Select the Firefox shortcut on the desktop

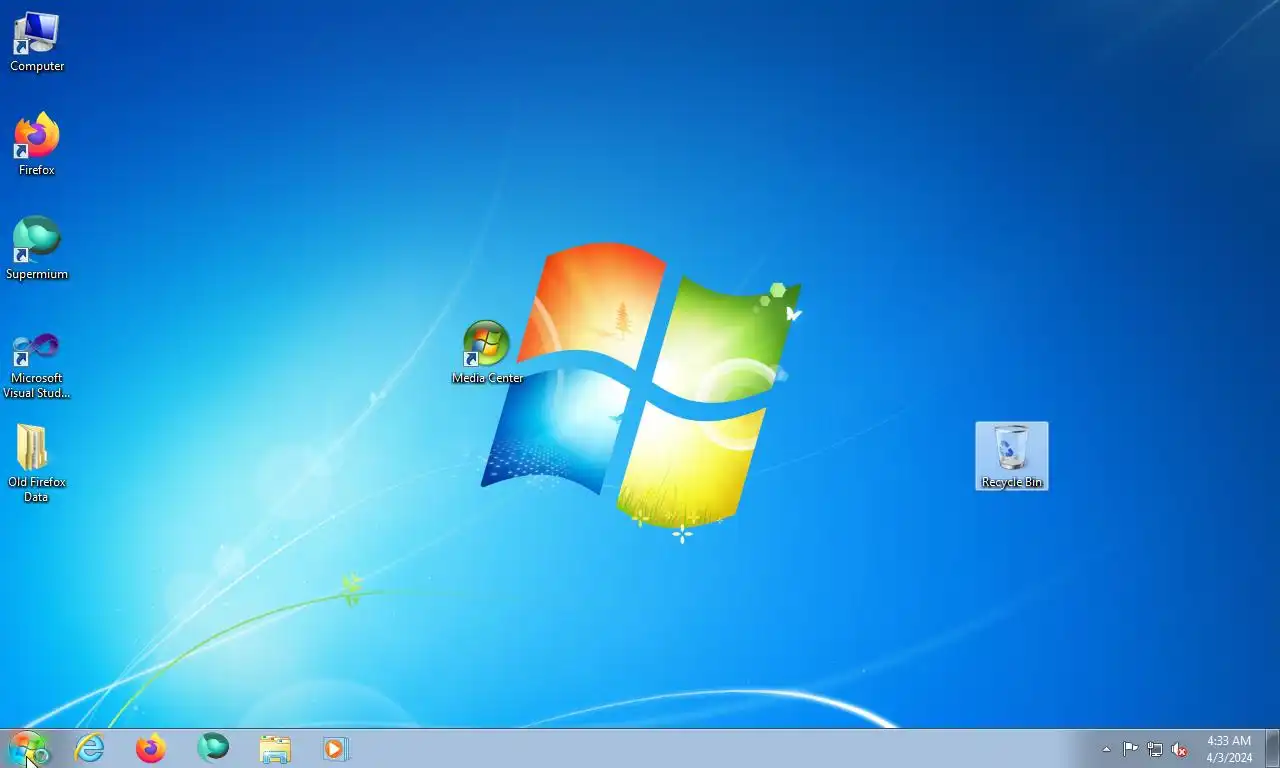click(37, 145)
